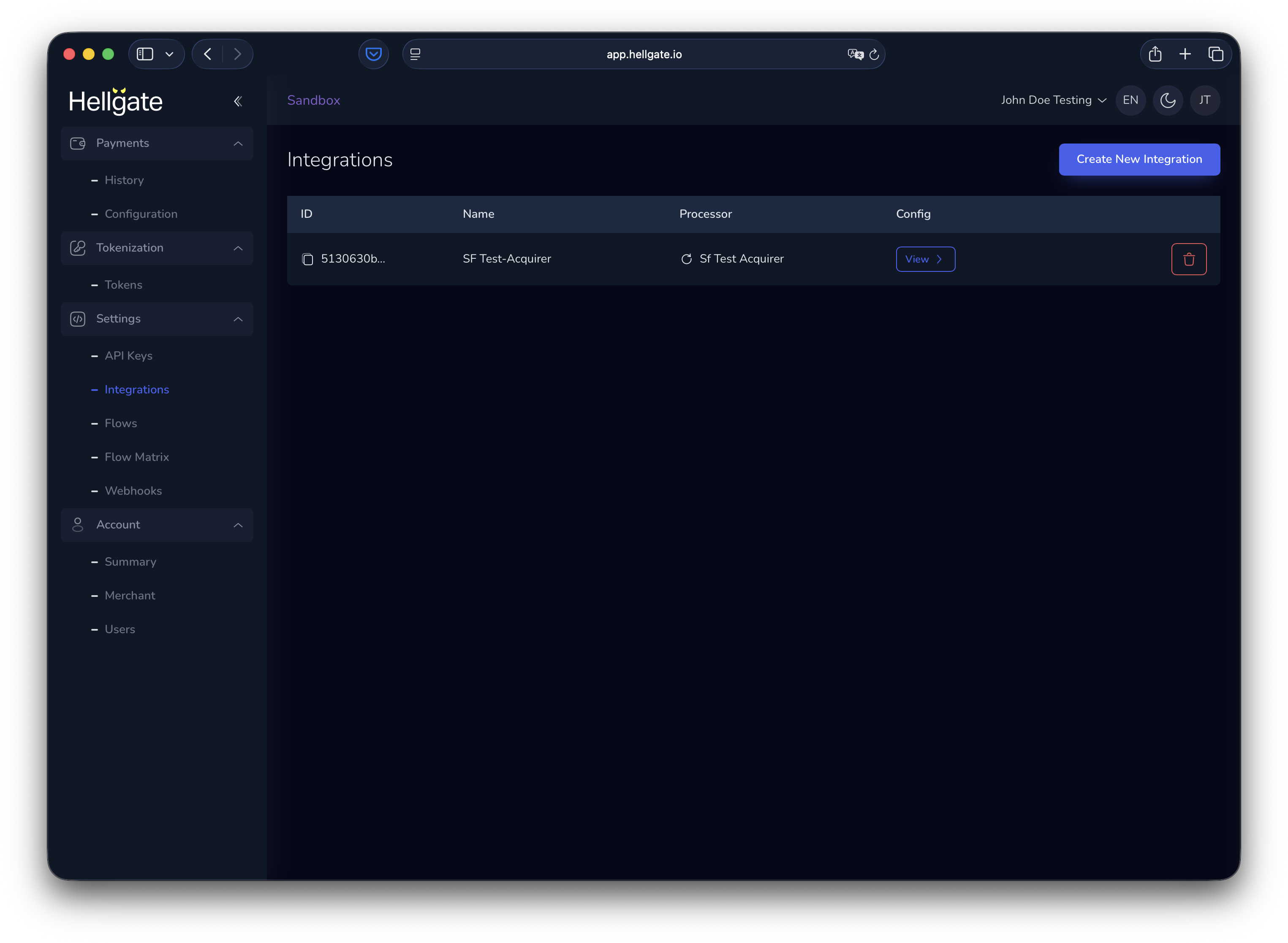Navigate to the Flow Matrix page
Viewport: 1288px width, 943px height.
pyautogui.click(x=136, y=457)
